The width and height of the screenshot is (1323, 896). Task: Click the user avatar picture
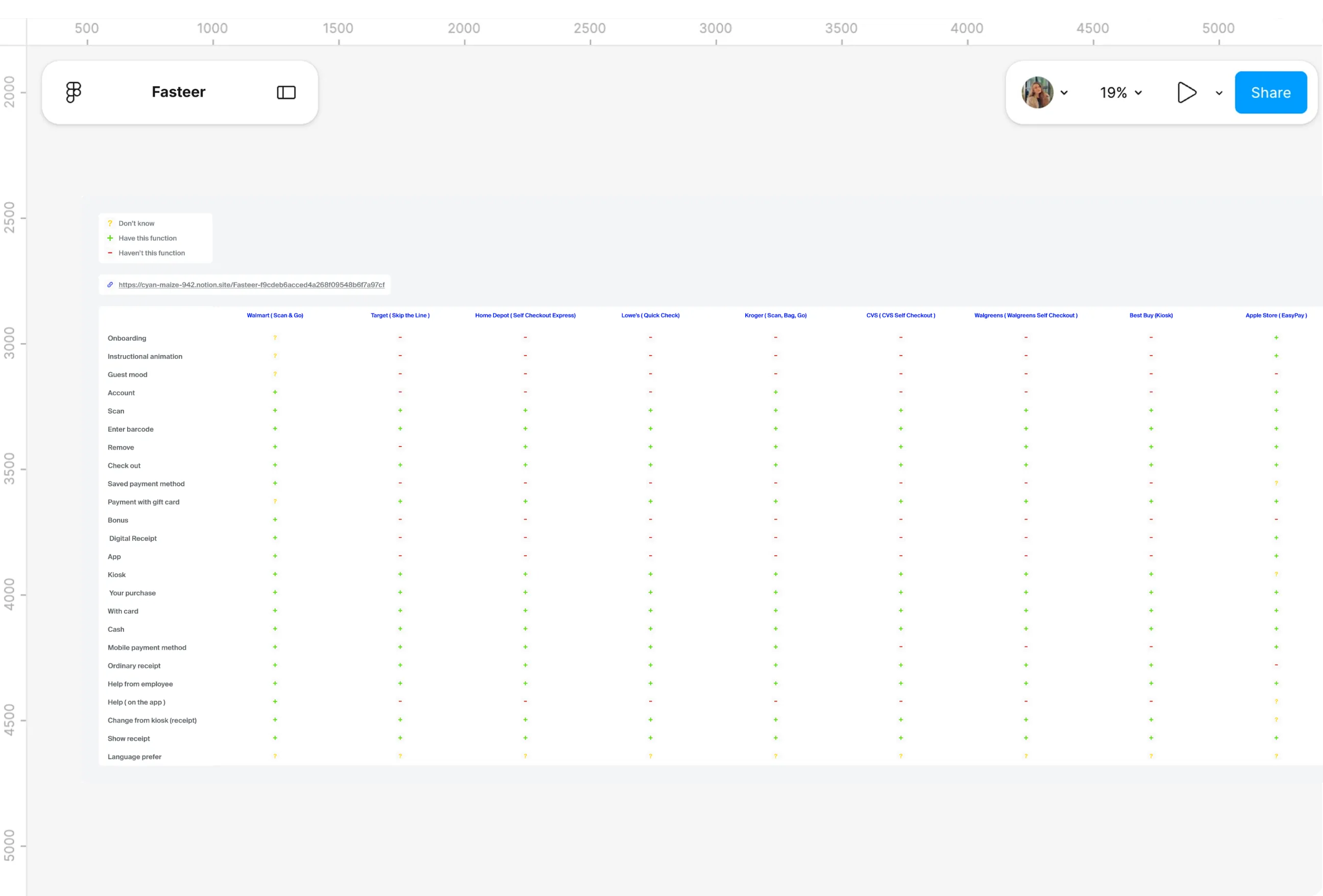(1037, 92)
